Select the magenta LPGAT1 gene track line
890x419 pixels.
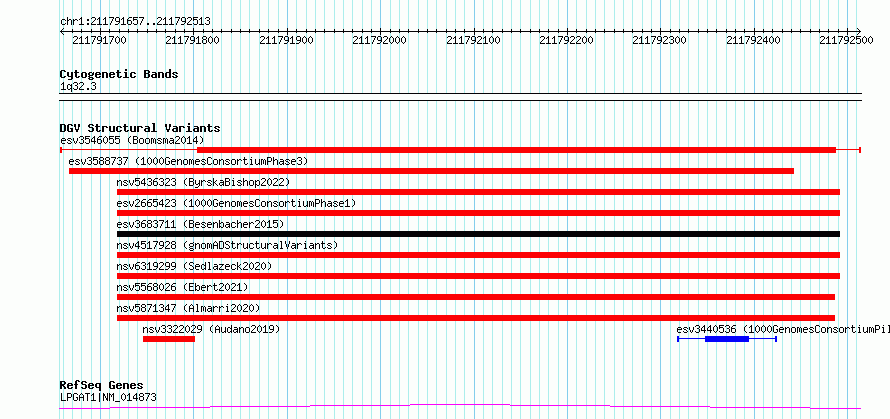point(460,407)
